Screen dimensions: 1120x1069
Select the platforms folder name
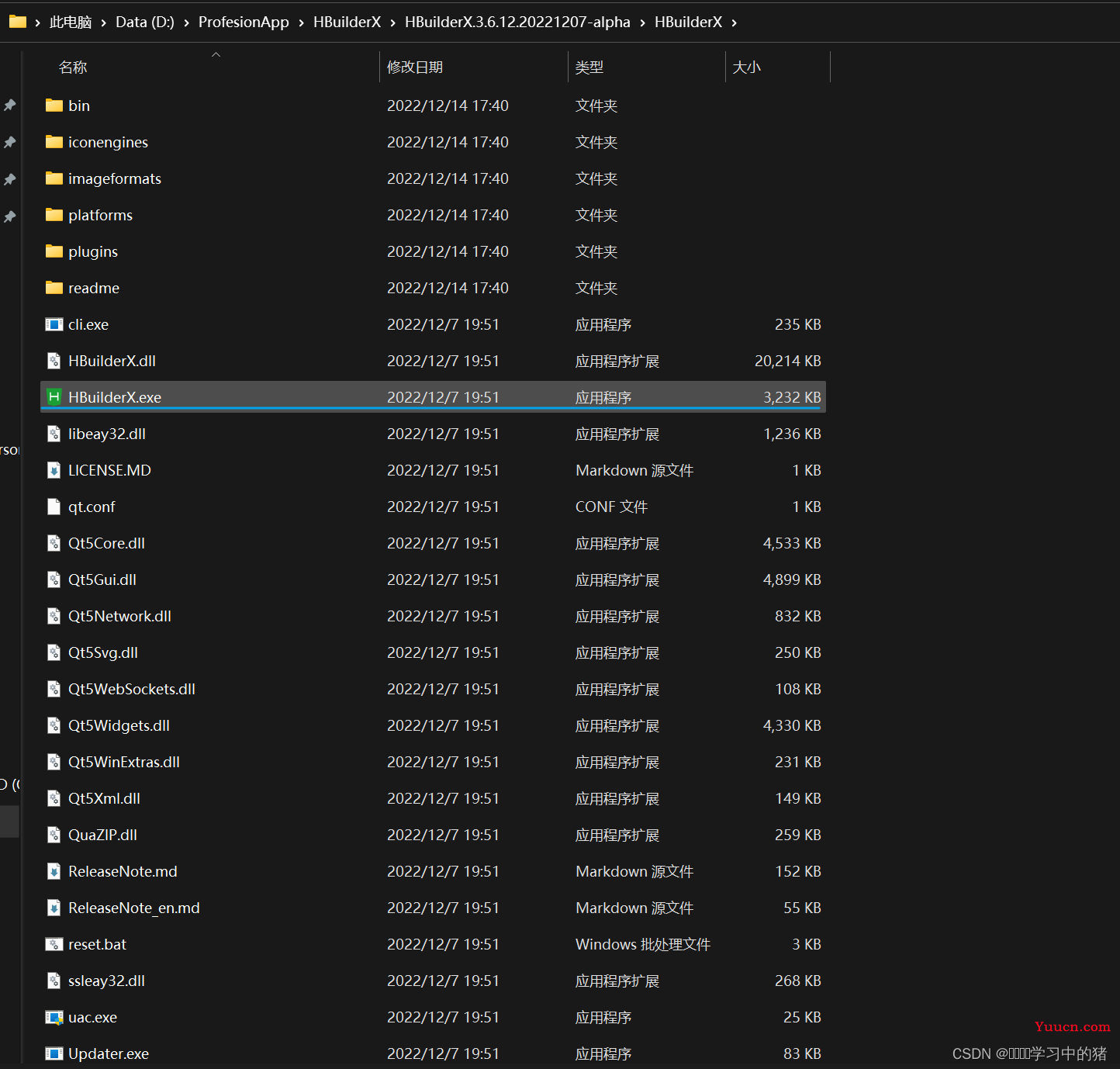point(100,215)
